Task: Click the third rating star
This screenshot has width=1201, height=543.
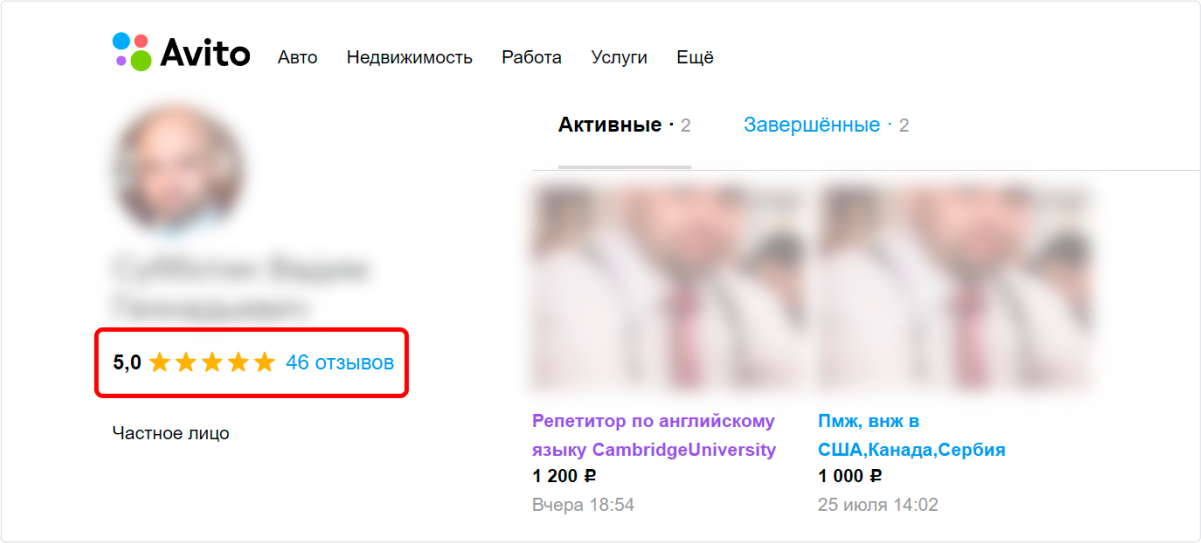Action: (212, 362)
